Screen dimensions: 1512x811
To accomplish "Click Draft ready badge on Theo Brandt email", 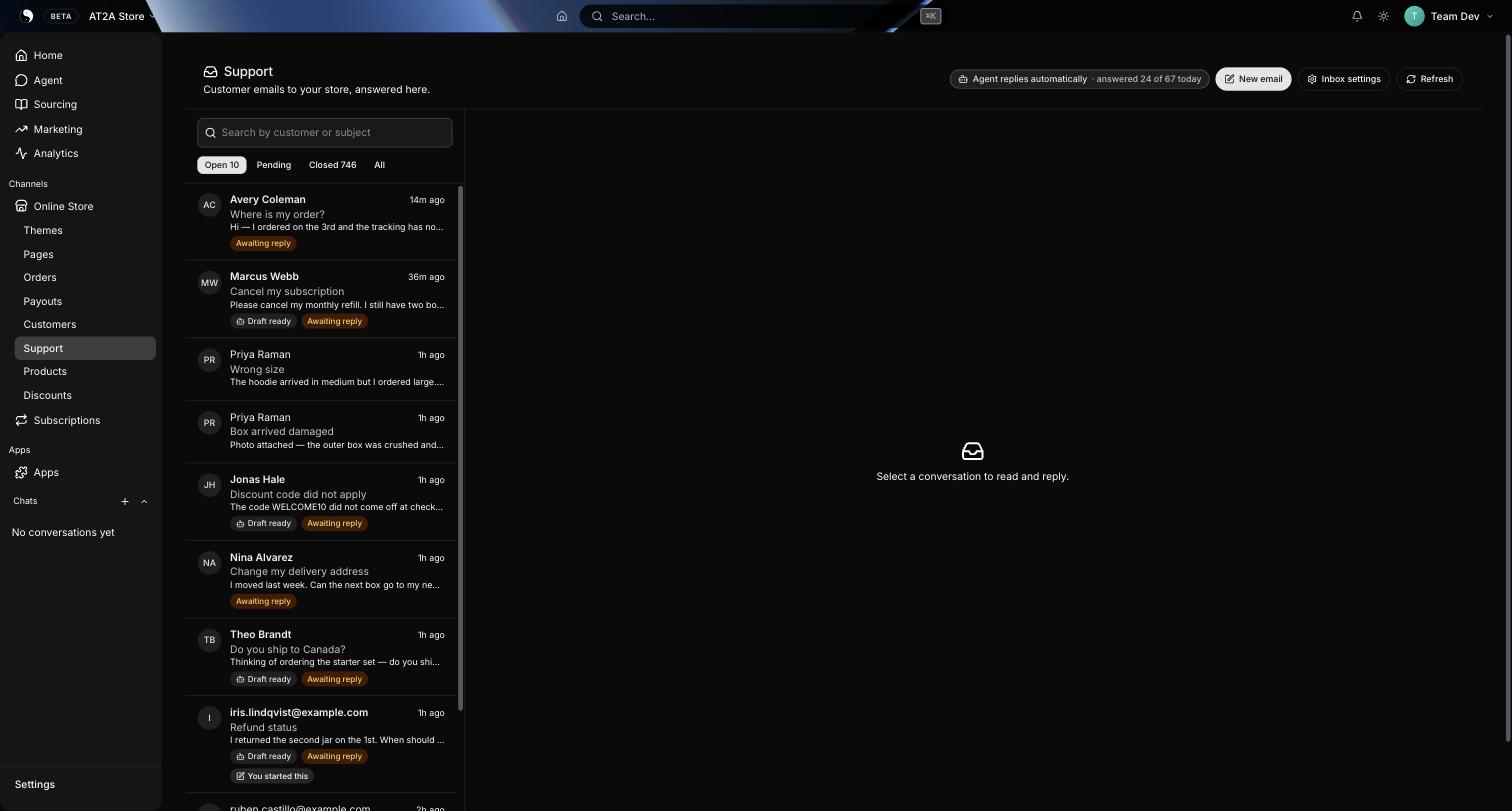I will coord(264,679).
